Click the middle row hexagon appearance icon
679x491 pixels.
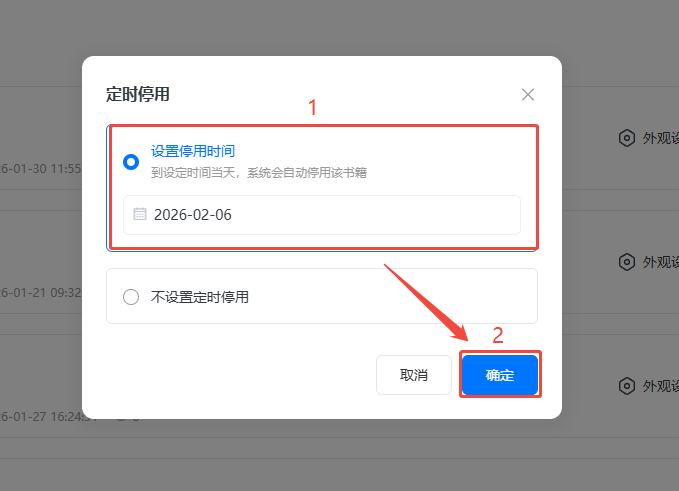[626, 262]
